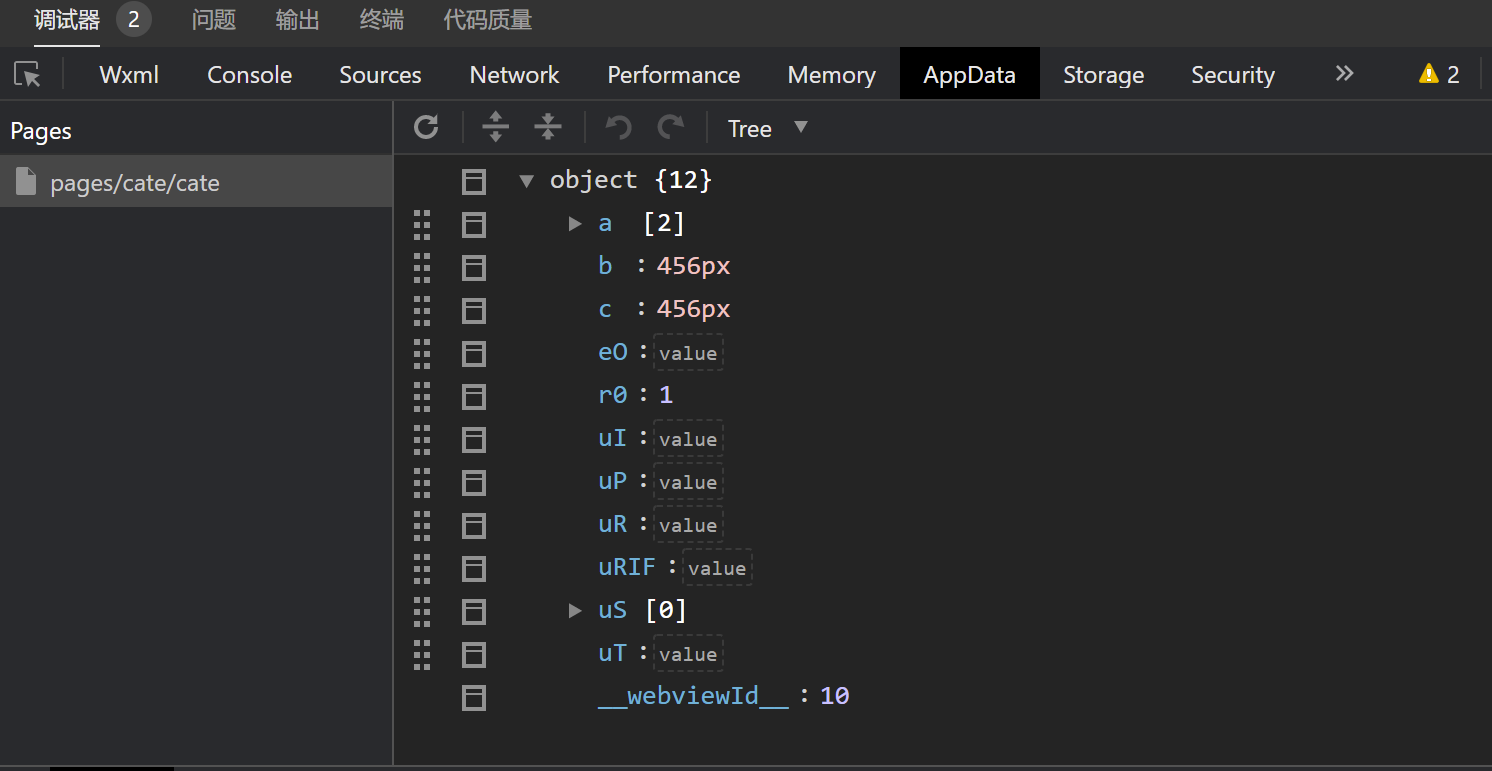The height and width of the screenshot is (771, 1492).
Task: Collapse the root object node
Action: click(526, 181)
